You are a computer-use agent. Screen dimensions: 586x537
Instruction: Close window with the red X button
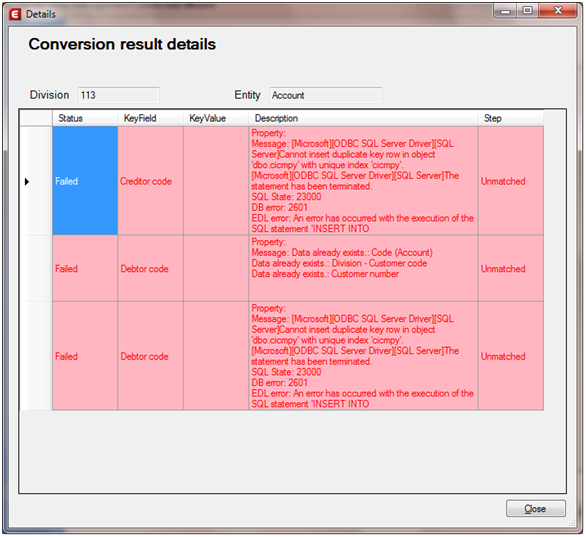click(558, 11)
